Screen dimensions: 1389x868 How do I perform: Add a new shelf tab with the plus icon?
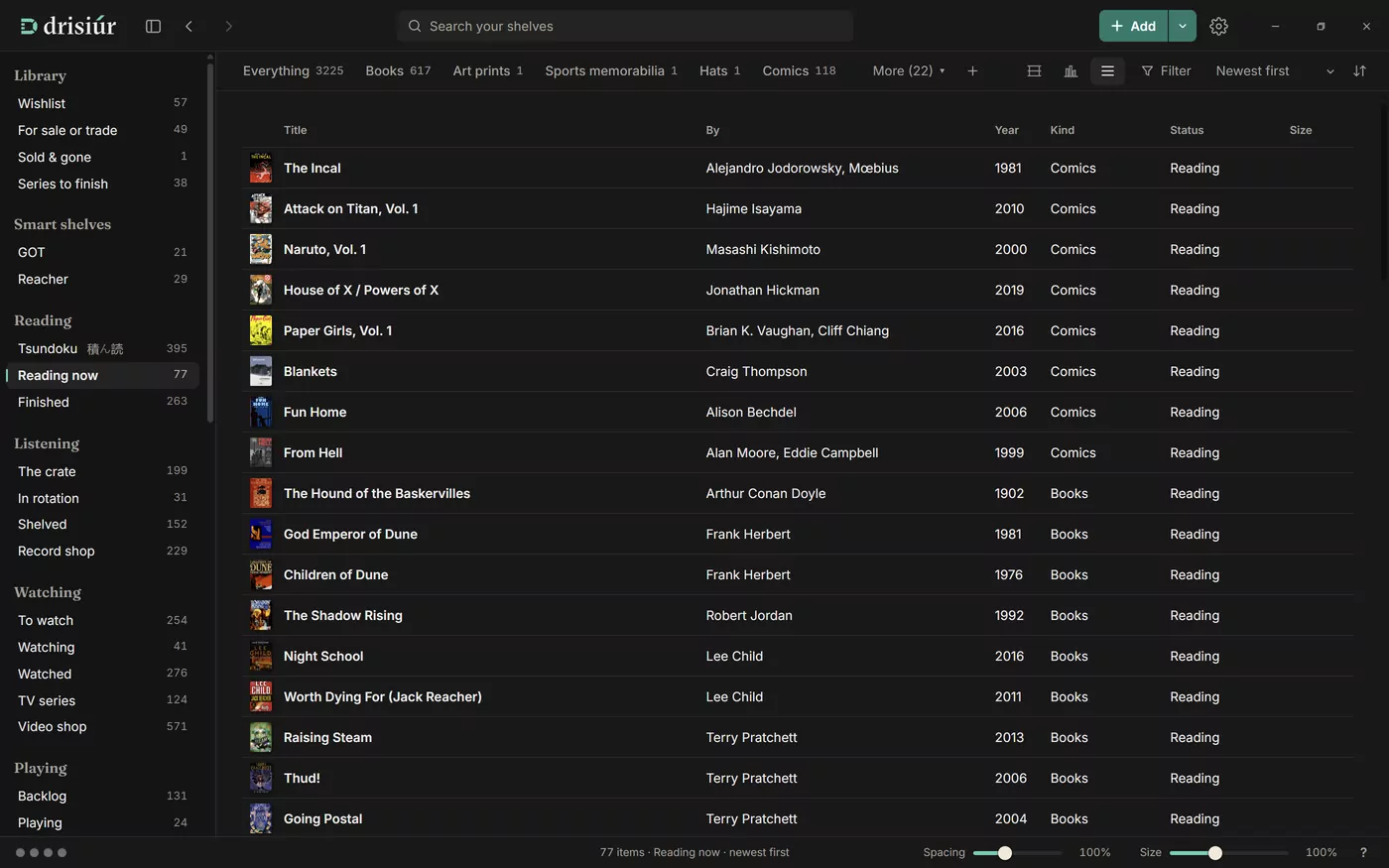(x=972, y=70)
